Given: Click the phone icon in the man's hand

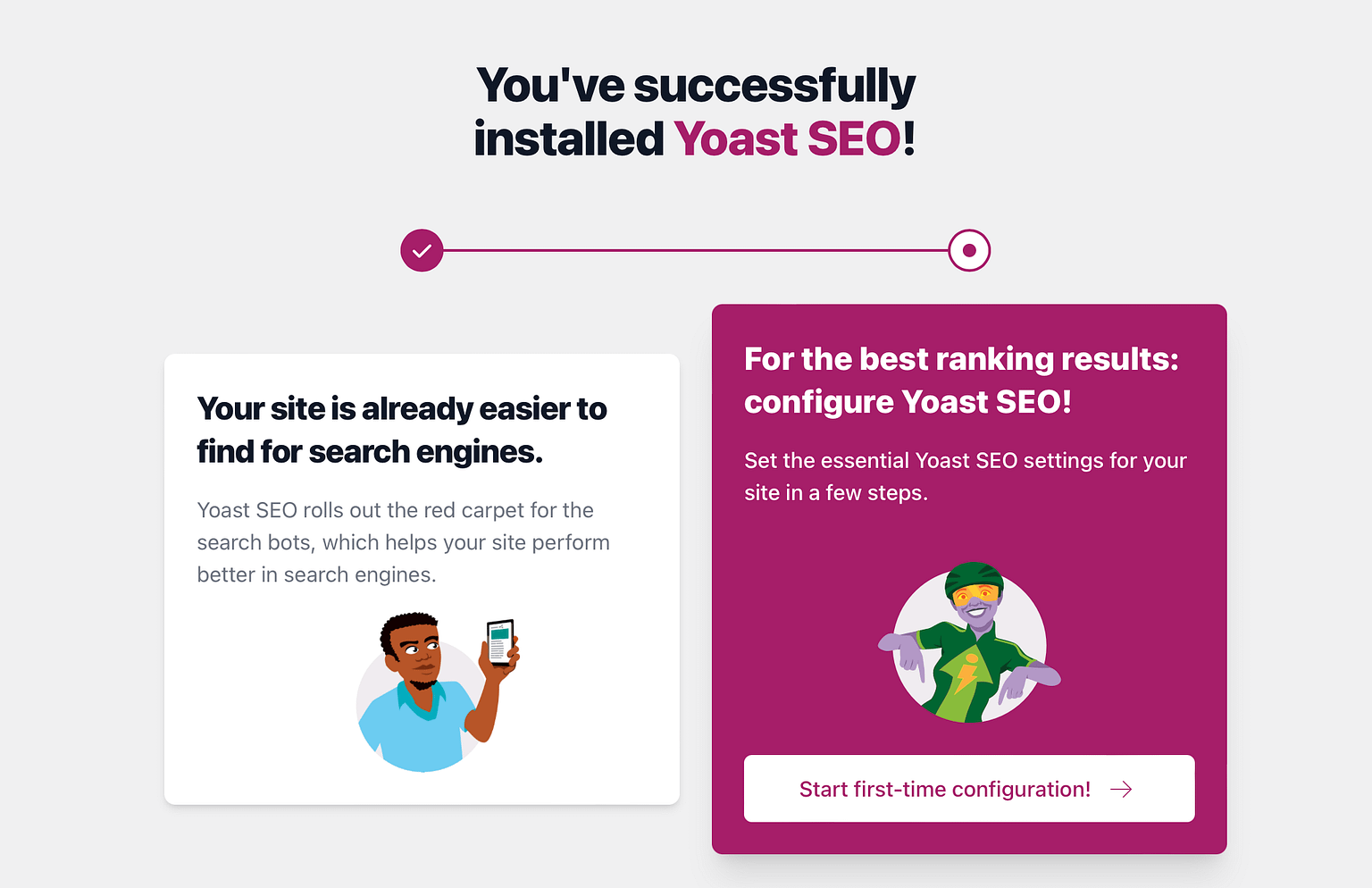Looking at the screenshot, I should 498,642.
